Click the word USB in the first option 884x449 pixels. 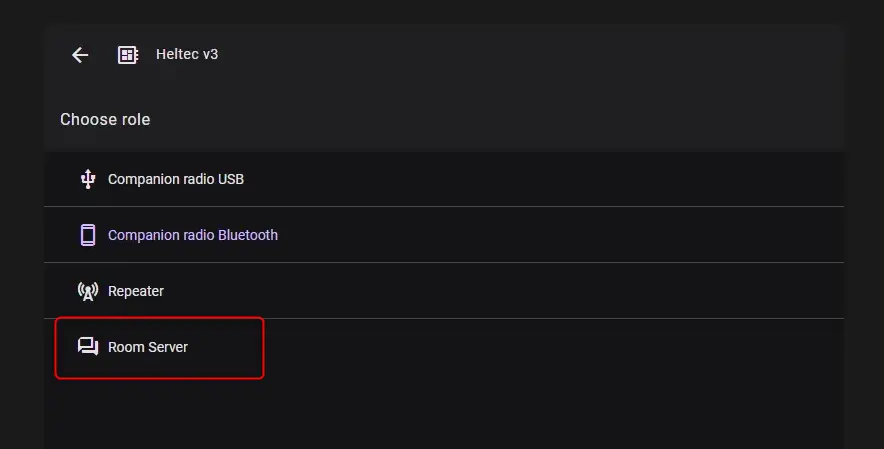(231, 179)
